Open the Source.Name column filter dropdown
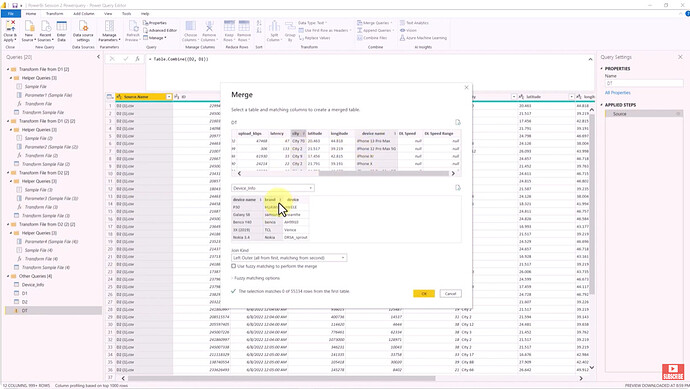Image resolution: width=690 pixels, height=389 pixels. click(x=169, y=97)
